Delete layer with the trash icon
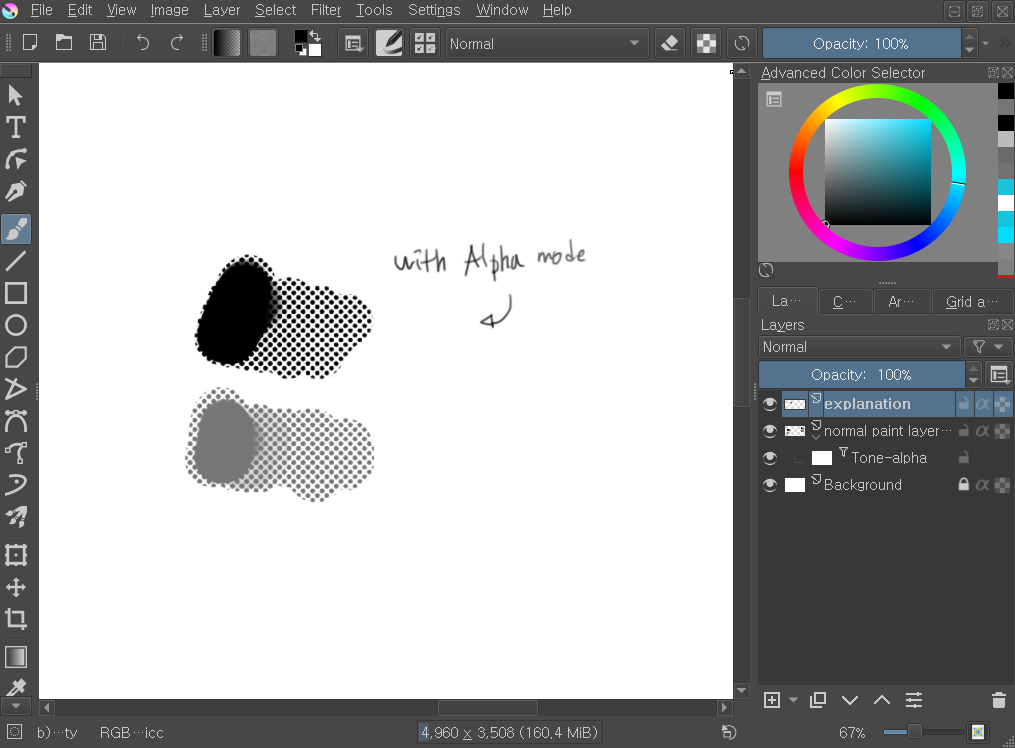The width and height of the screenshot is (1015, 748). [x=998, y=700]
